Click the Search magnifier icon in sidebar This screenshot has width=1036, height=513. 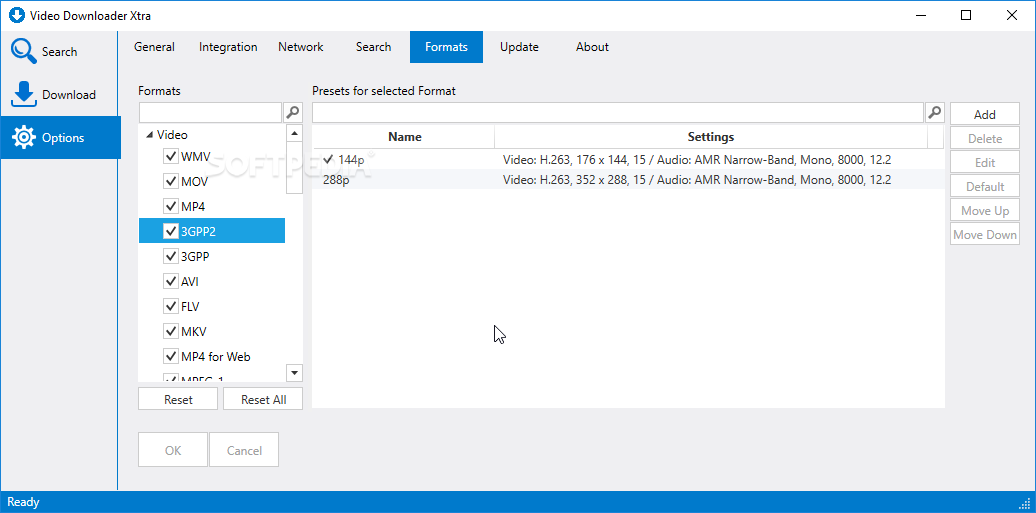coord(24,51)
